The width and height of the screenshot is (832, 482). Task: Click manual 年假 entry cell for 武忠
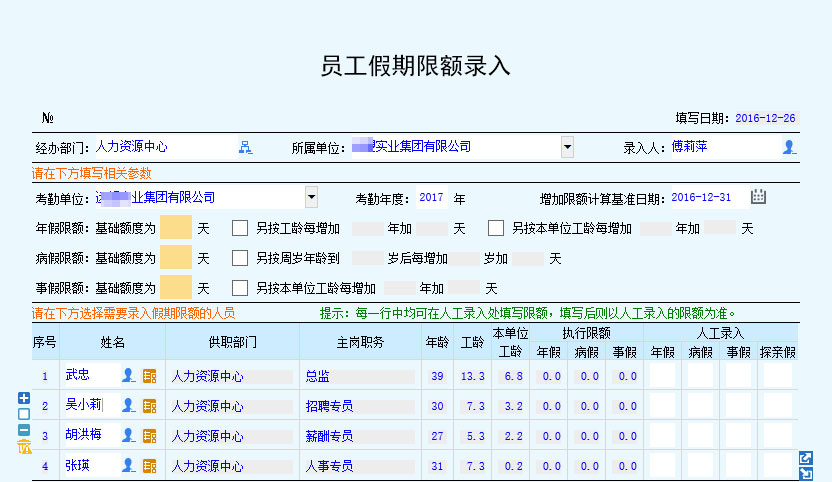pyautogui.click(x=662, y=376)
